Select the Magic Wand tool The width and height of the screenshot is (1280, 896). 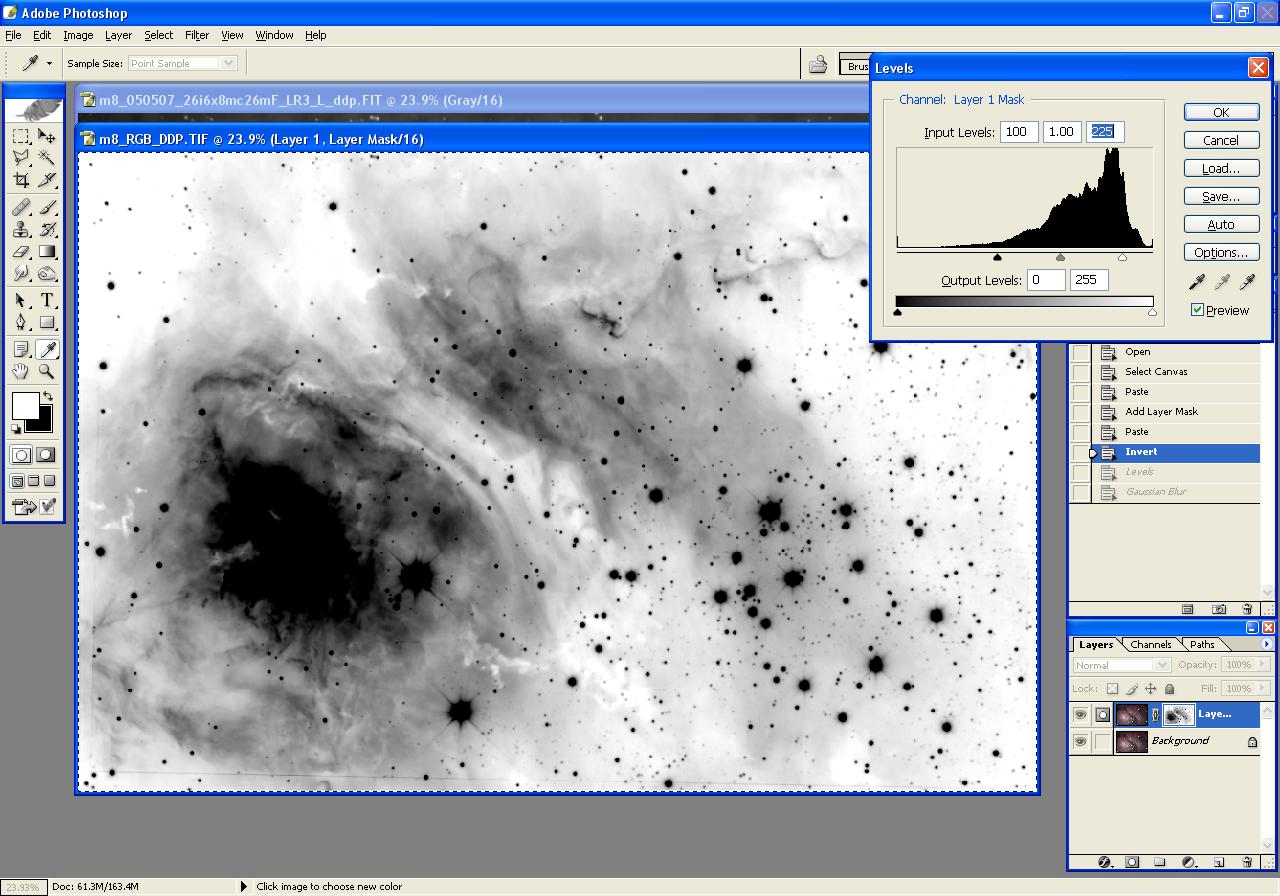47,158
